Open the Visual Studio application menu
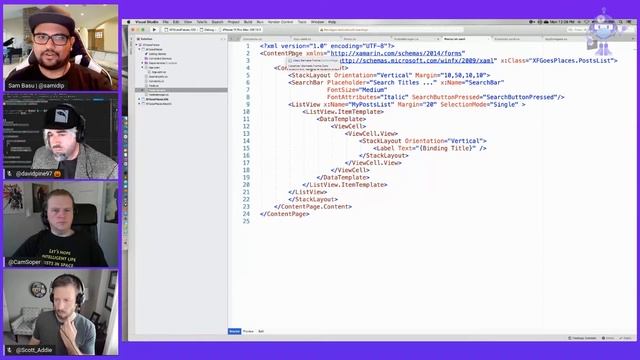Viewport: 640px width, 360px height. 147,22
